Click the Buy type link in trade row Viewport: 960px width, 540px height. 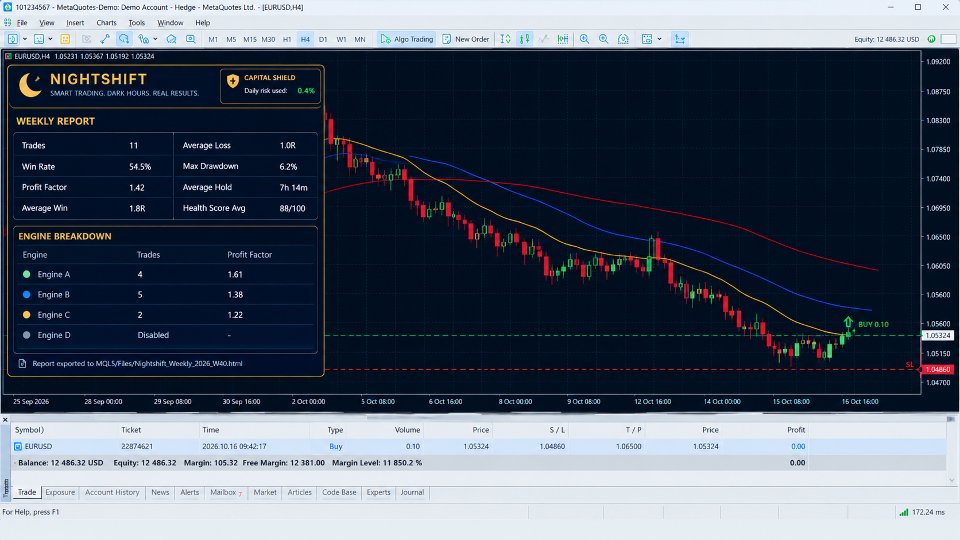pyautogui.click(x=336, y=446)
